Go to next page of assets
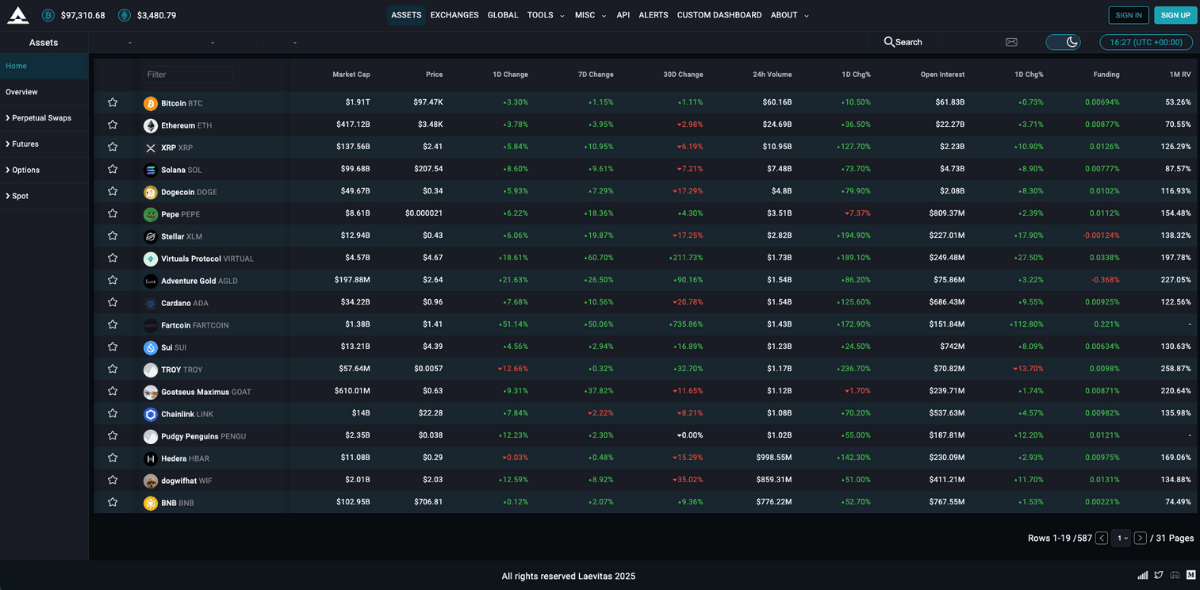This screenshot has width=1200, height=590. tap(1140, 538)
